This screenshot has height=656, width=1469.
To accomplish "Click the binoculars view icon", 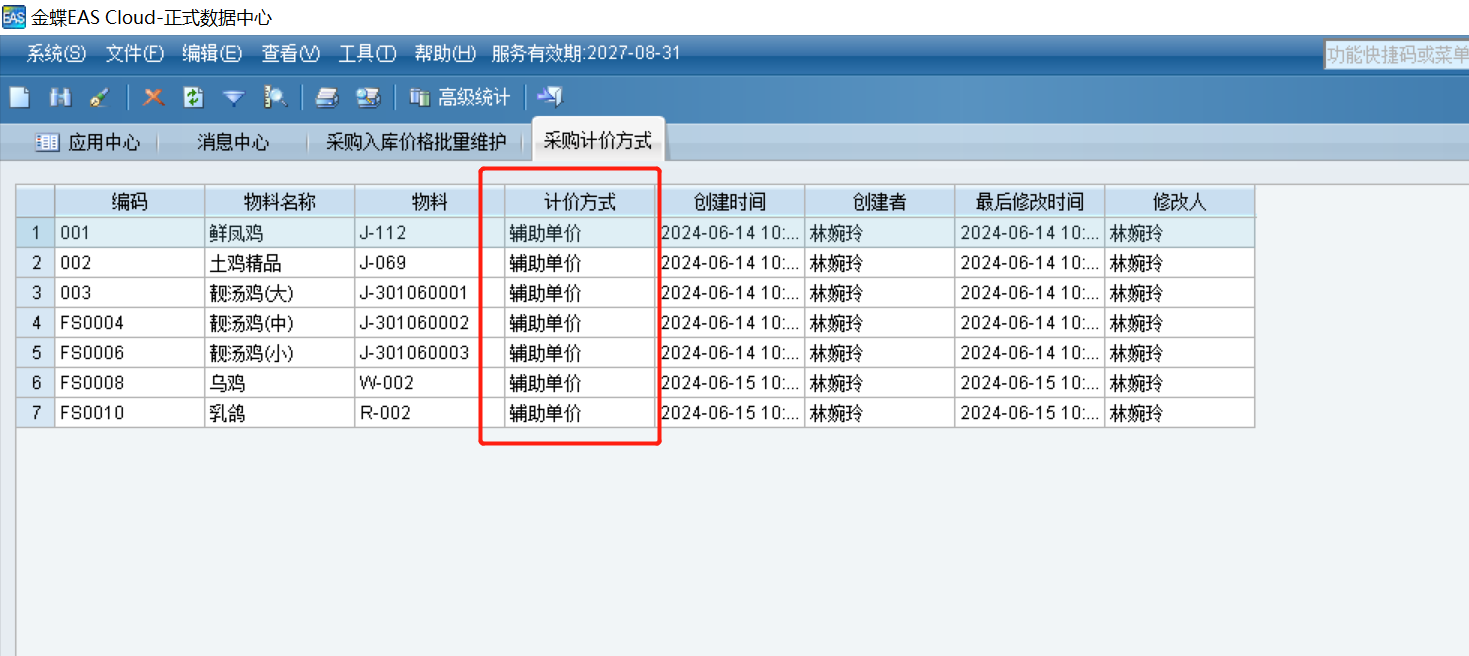I will click(61, 97).
